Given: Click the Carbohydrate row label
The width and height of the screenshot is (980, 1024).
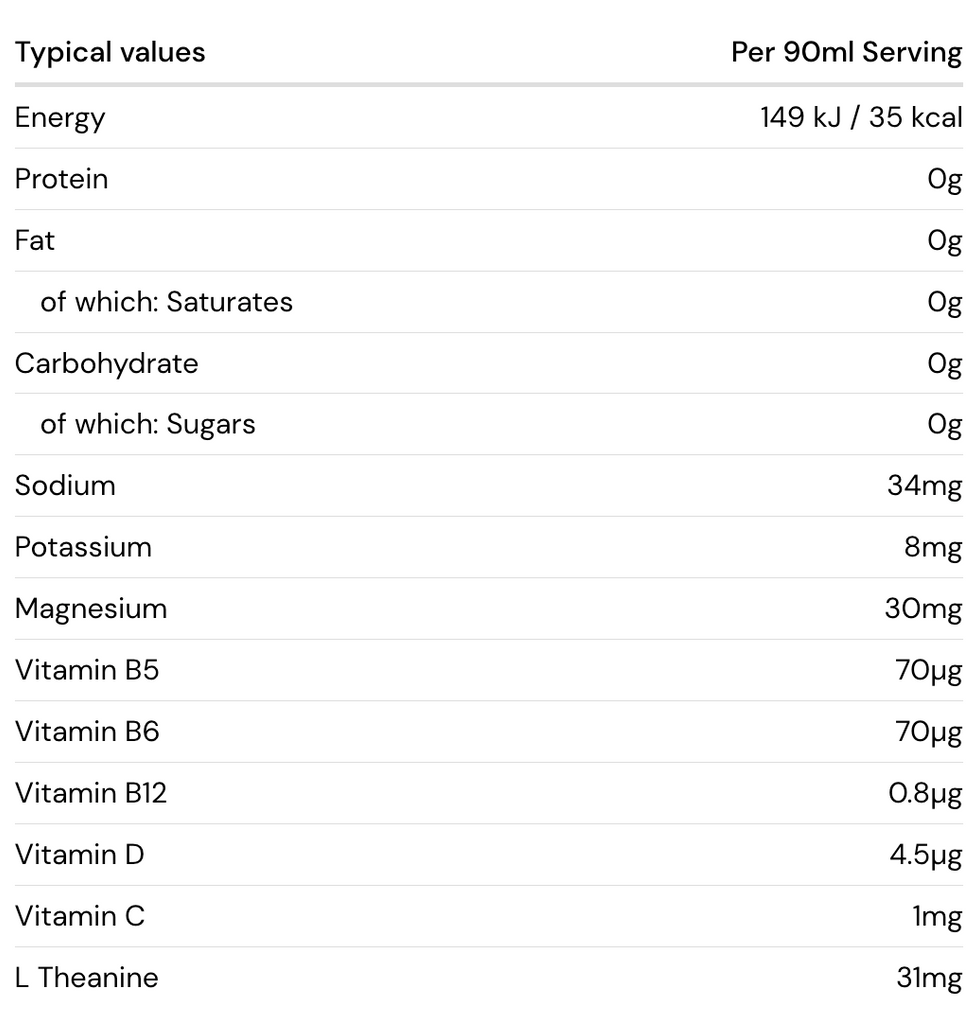Looking at the screenshot, I should pos(107,363).
